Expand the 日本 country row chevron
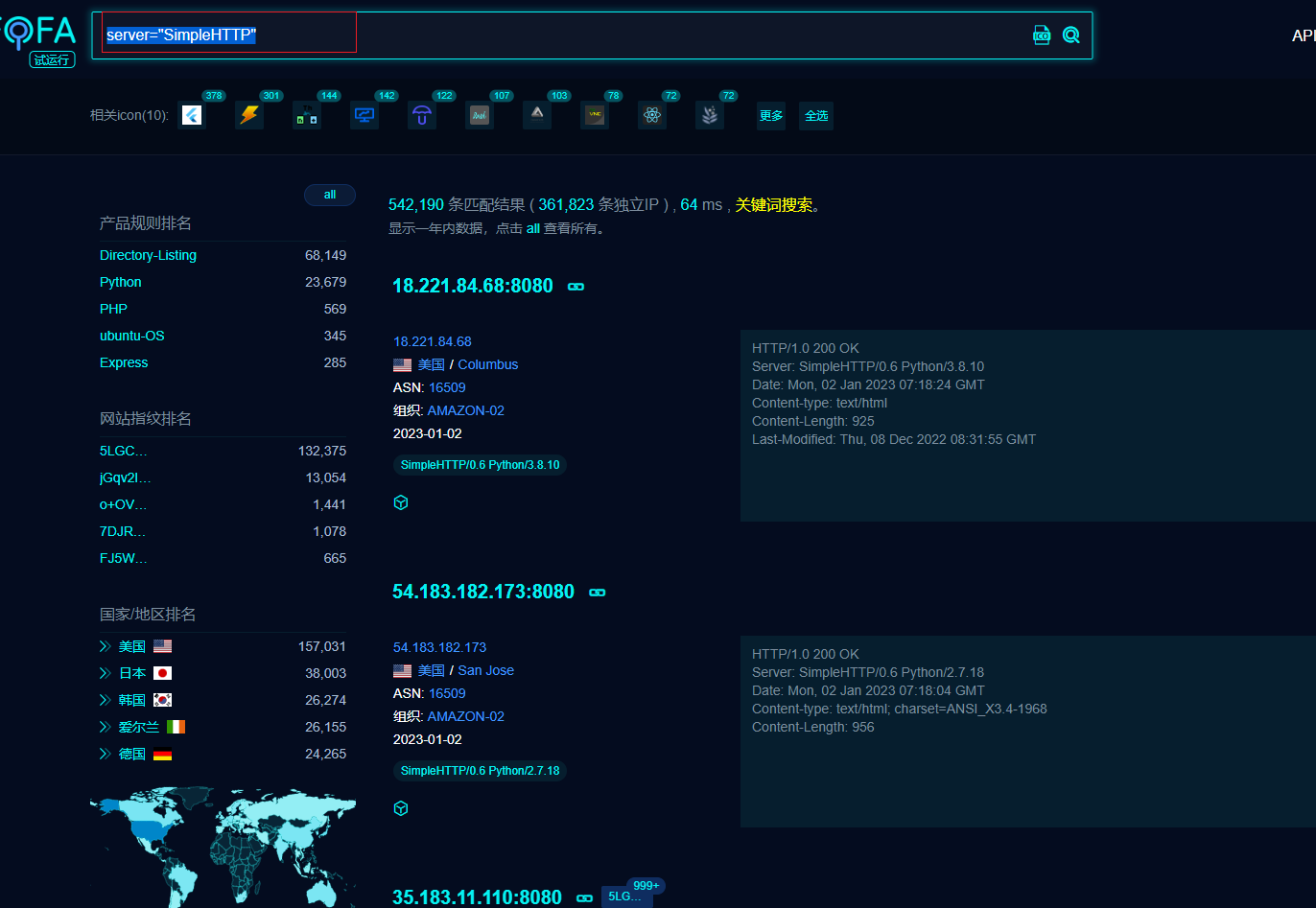1316x908 pixels. pyautogui.click(x=106, y=673)
